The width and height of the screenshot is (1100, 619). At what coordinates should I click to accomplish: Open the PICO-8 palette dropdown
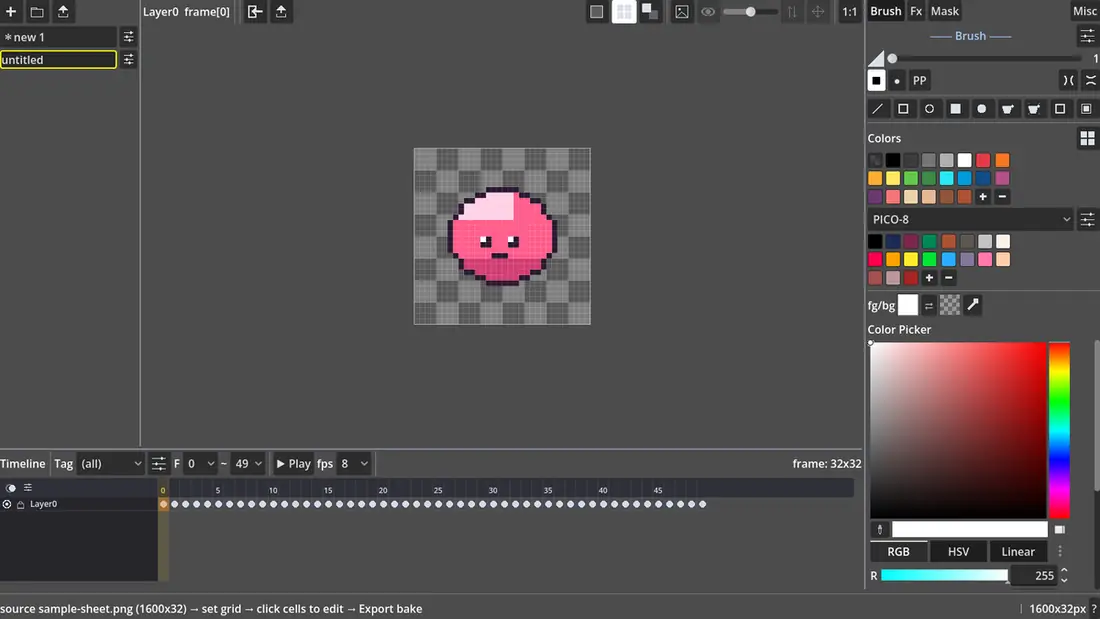(972, 219)
